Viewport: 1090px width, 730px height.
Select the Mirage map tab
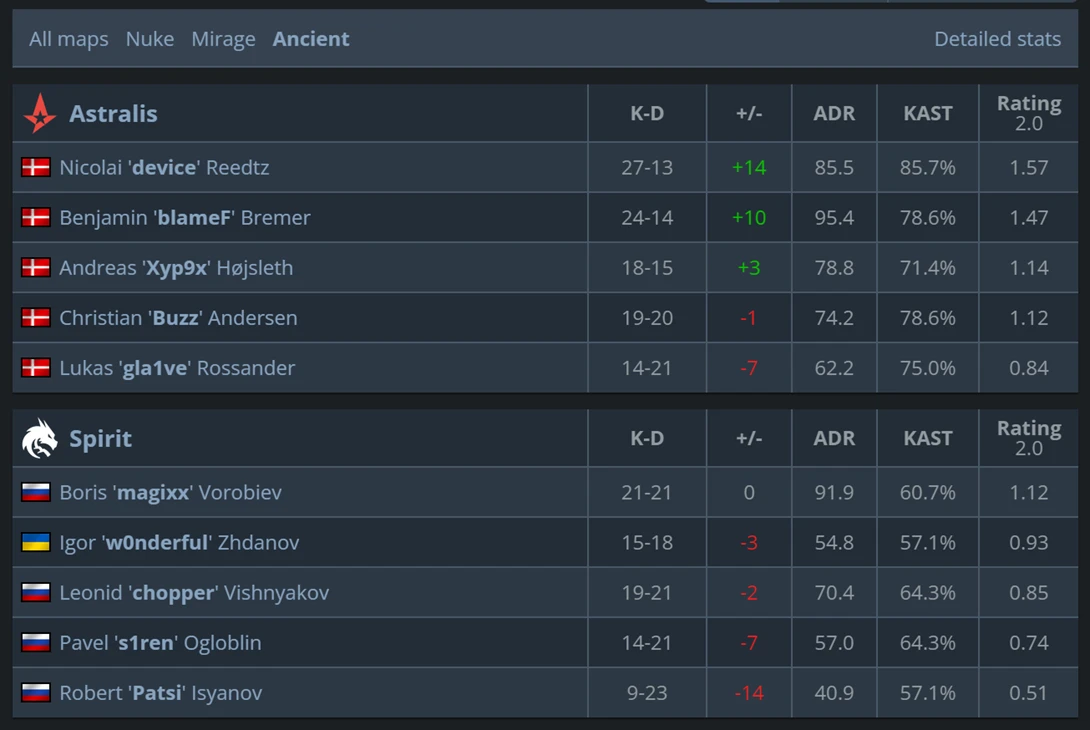click(x=223, y=39)
